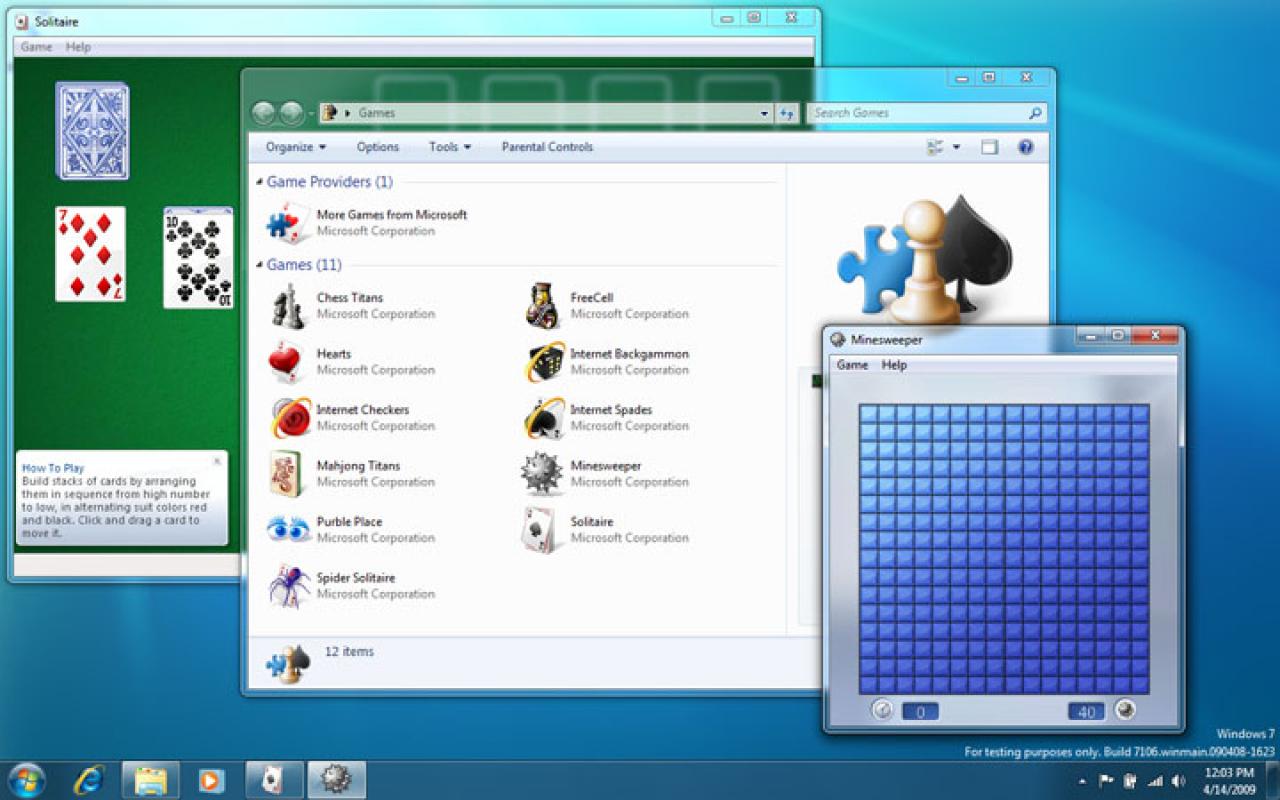Collapse the Game Providers (1) group

tap(260, 182)
